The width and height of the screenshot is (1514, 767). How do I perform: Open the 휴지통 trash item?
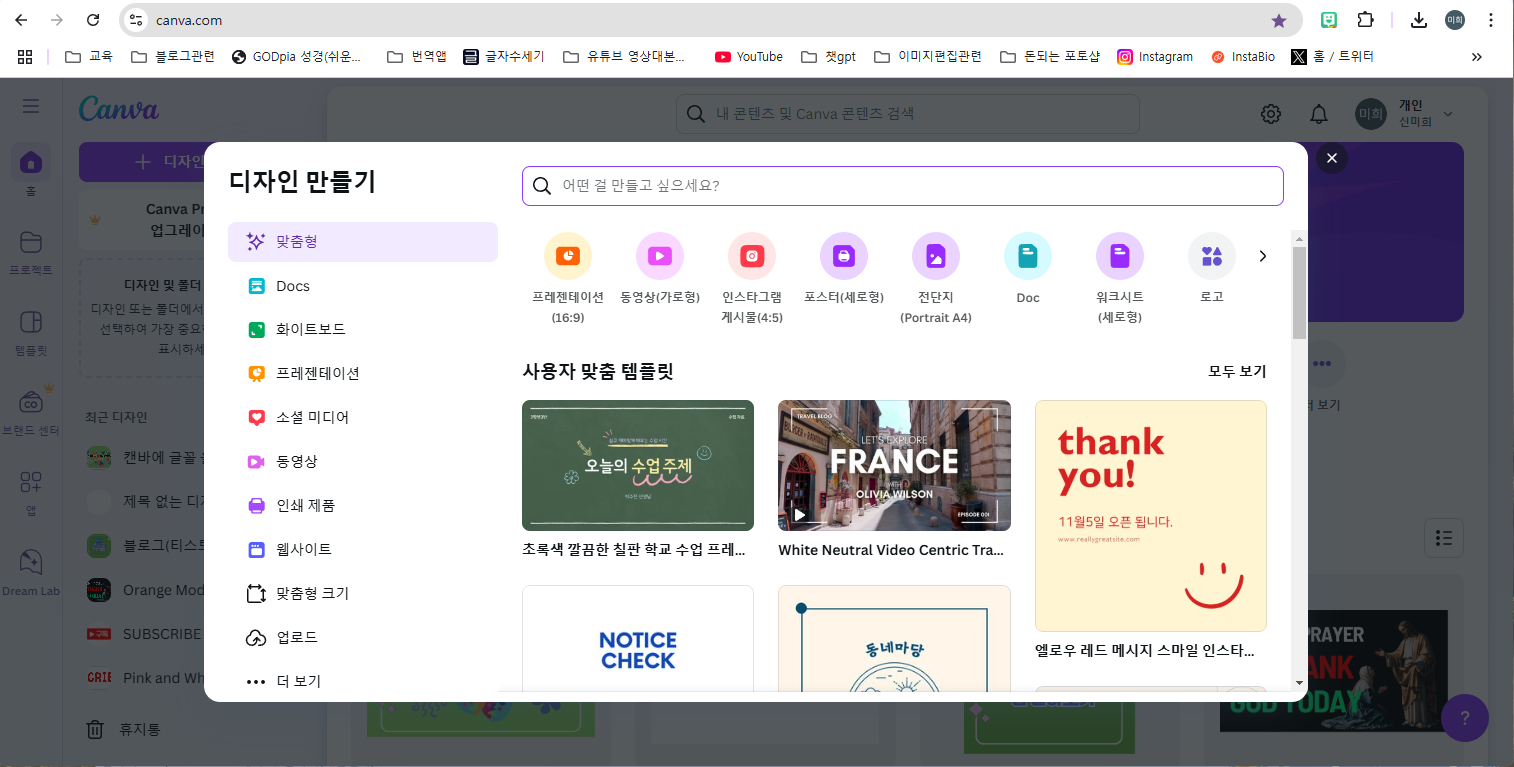click(x=125, y=729)
